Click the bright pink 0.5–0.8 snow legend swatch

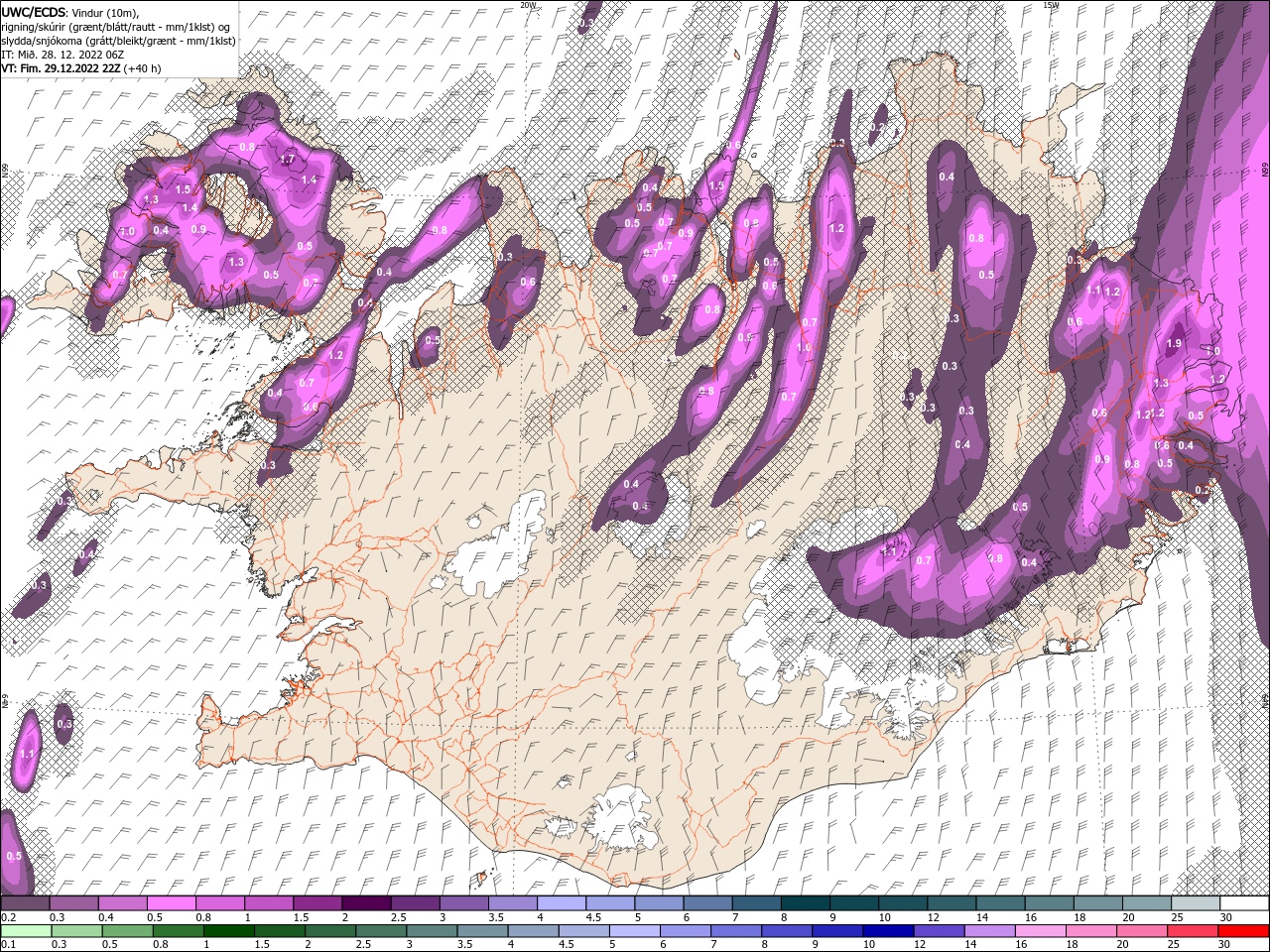pos(171,903)
